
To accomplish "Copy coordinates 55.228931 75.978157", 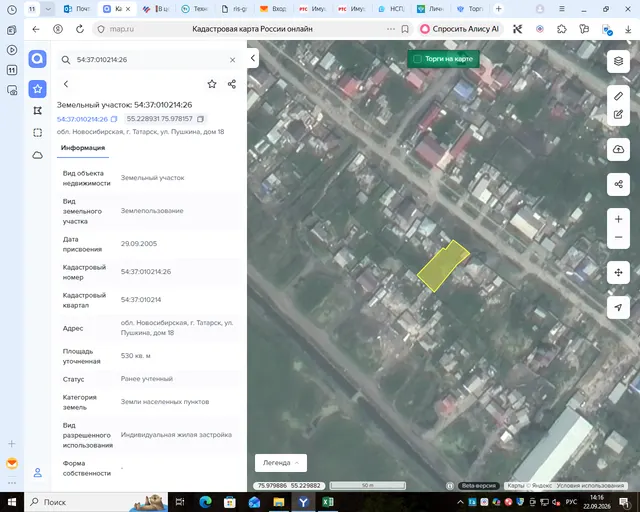I will [x=200, y=119].
